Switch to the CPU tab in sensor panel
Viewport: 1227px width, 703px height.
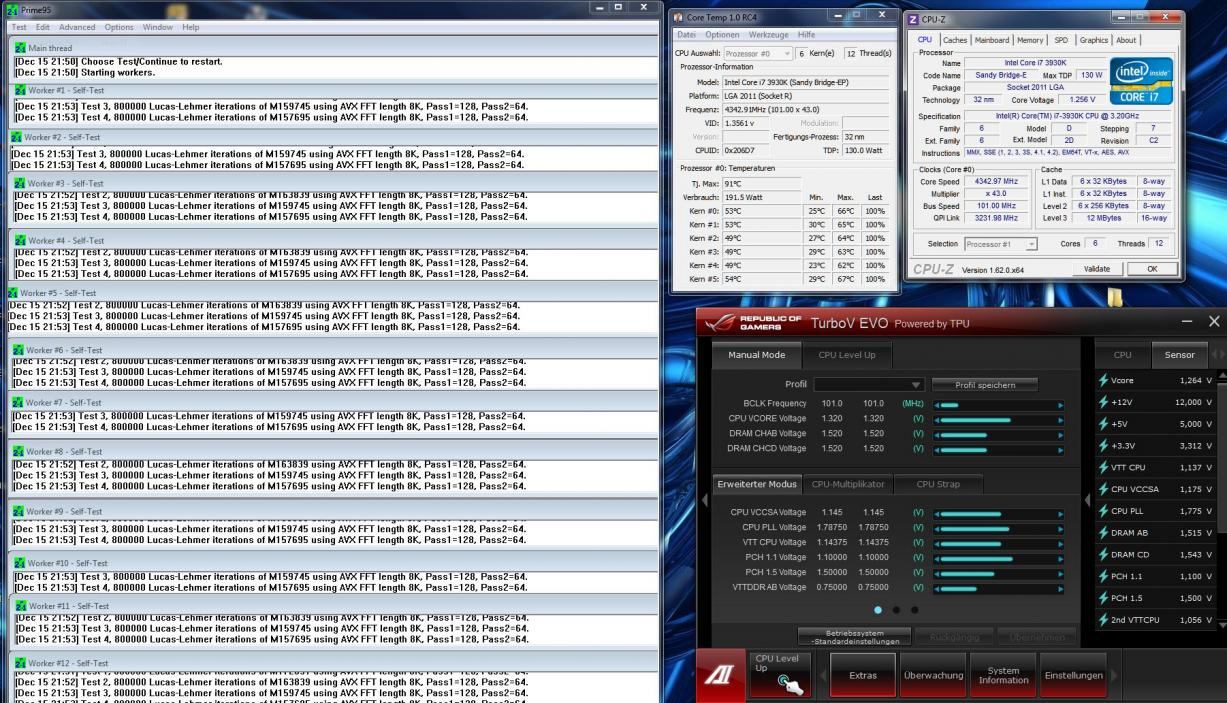[1123, 355]
